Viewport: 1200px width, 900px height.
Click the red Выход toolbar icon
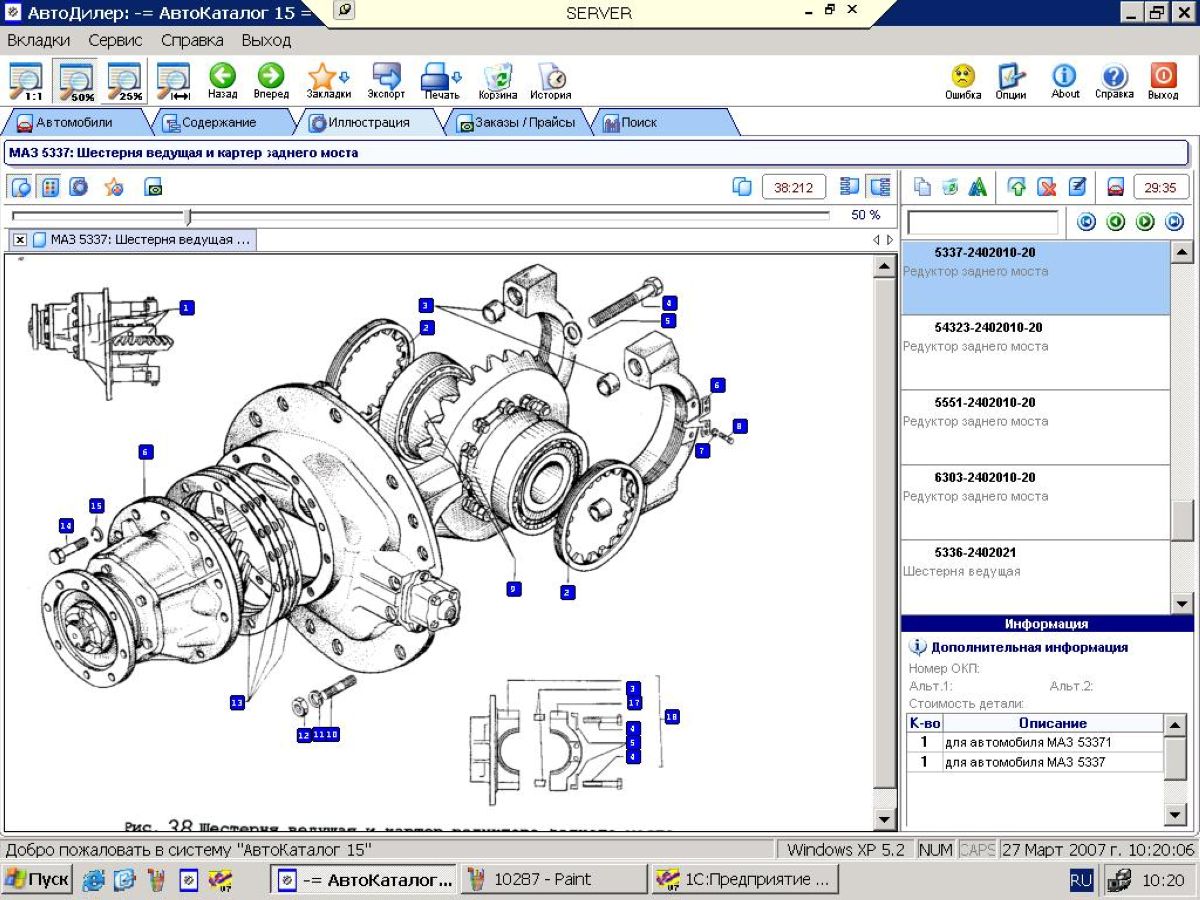[x=1163, y=82]
